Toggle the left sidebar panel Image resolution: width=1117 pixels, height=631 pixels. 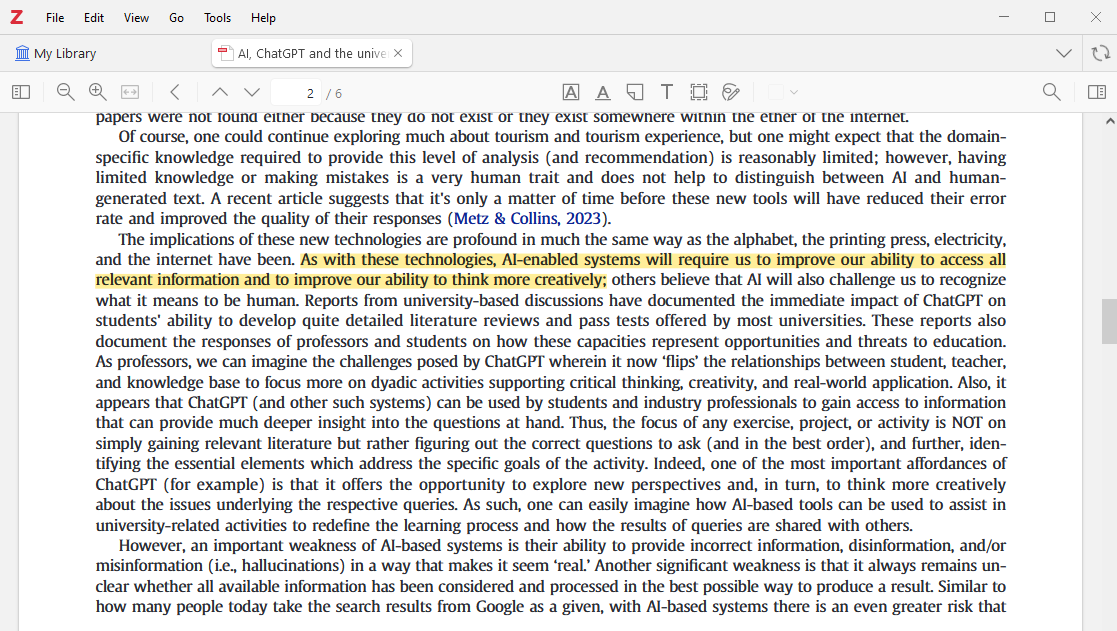21,92
